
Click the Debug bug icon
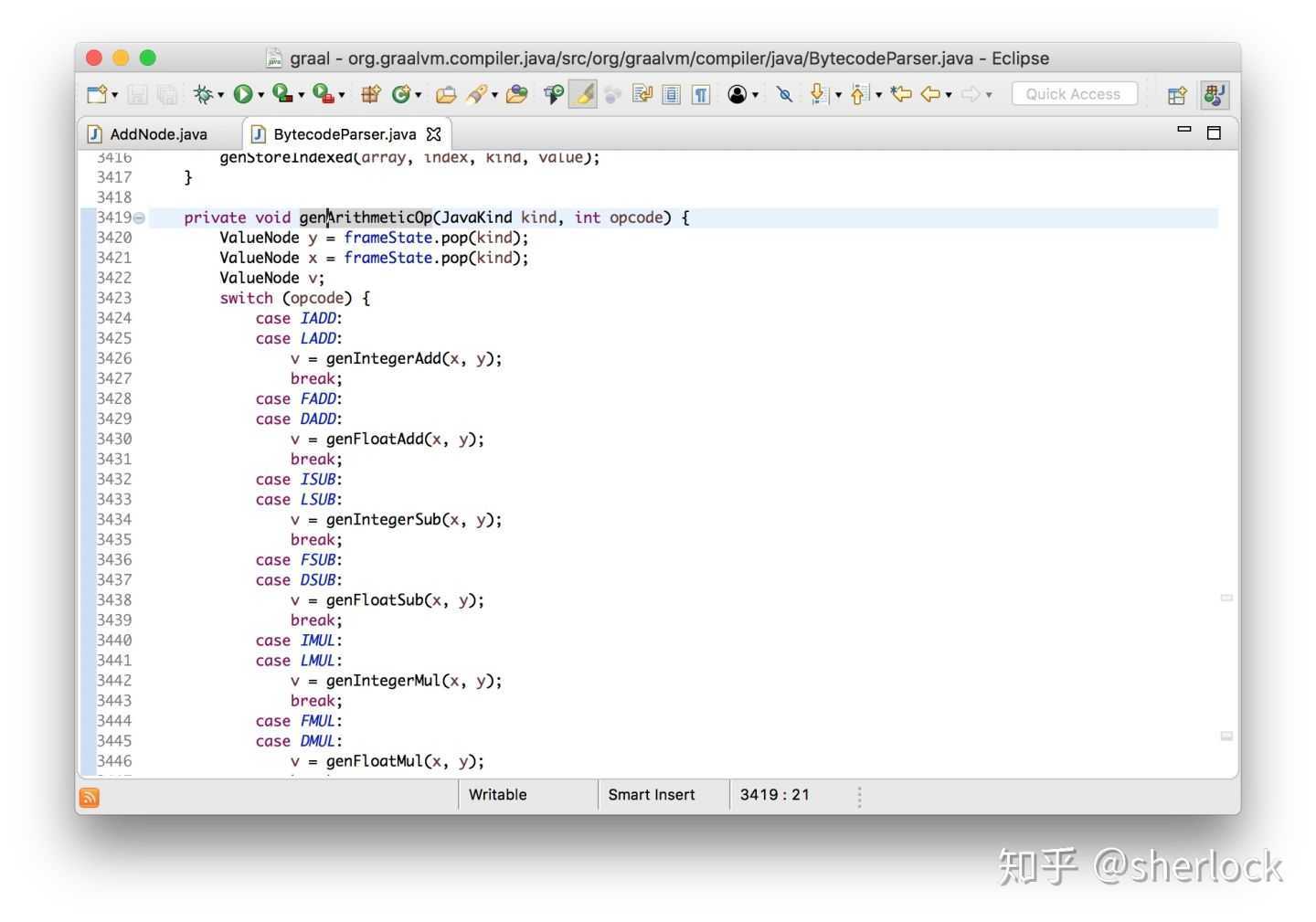203,94
